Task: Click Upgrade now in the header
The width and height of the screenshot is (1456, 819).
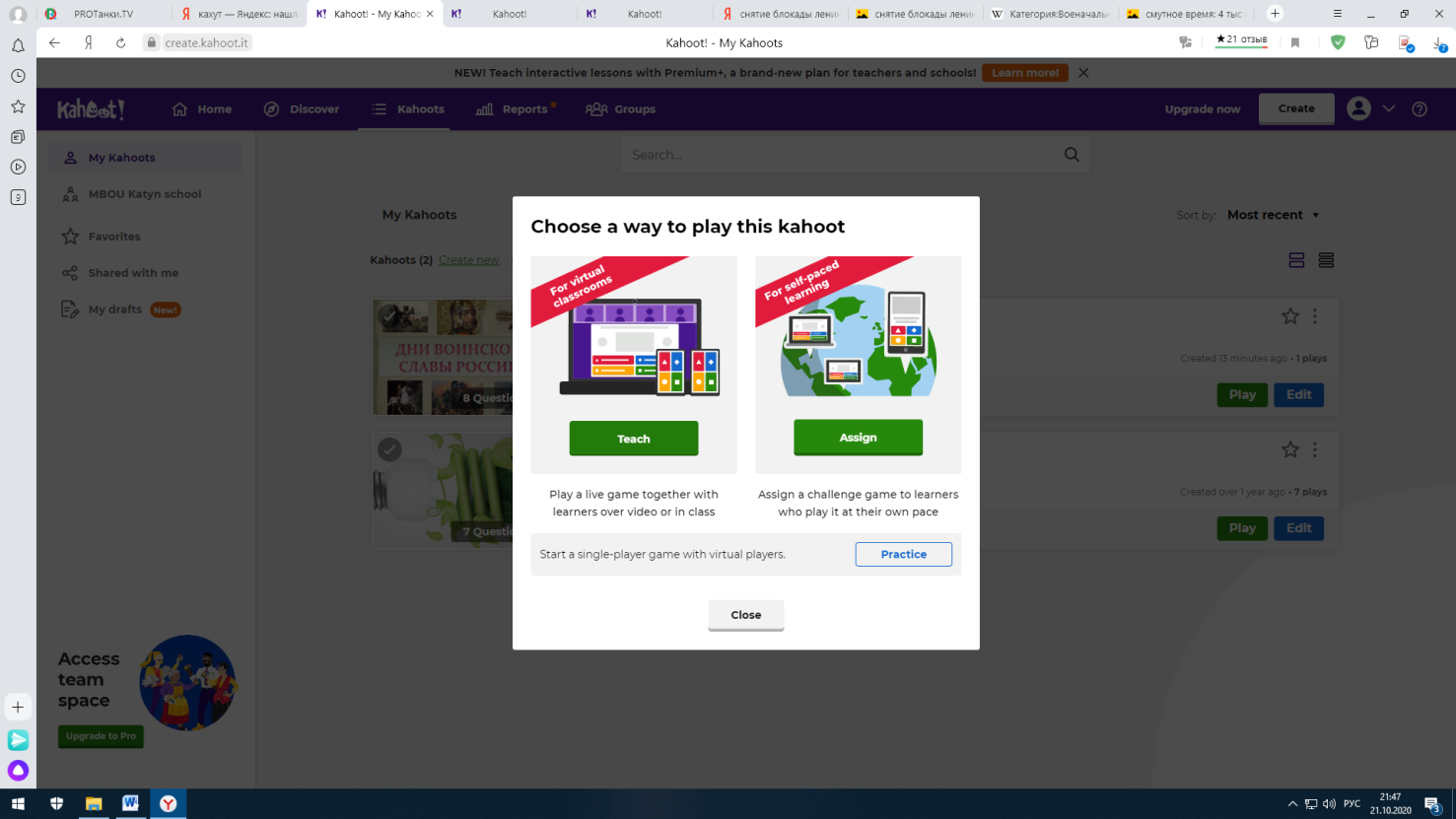Action: pyautogui.click(x=1203, y=109)
